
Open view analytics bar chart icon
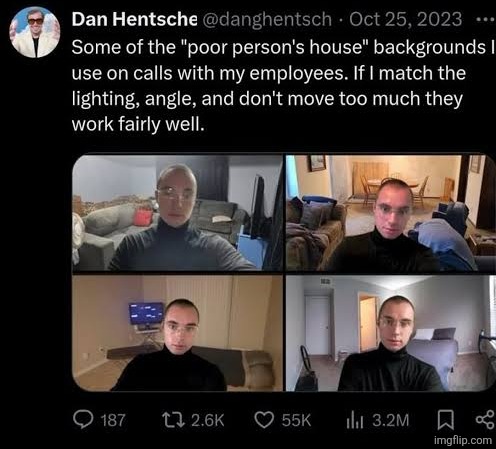[355, 421]
